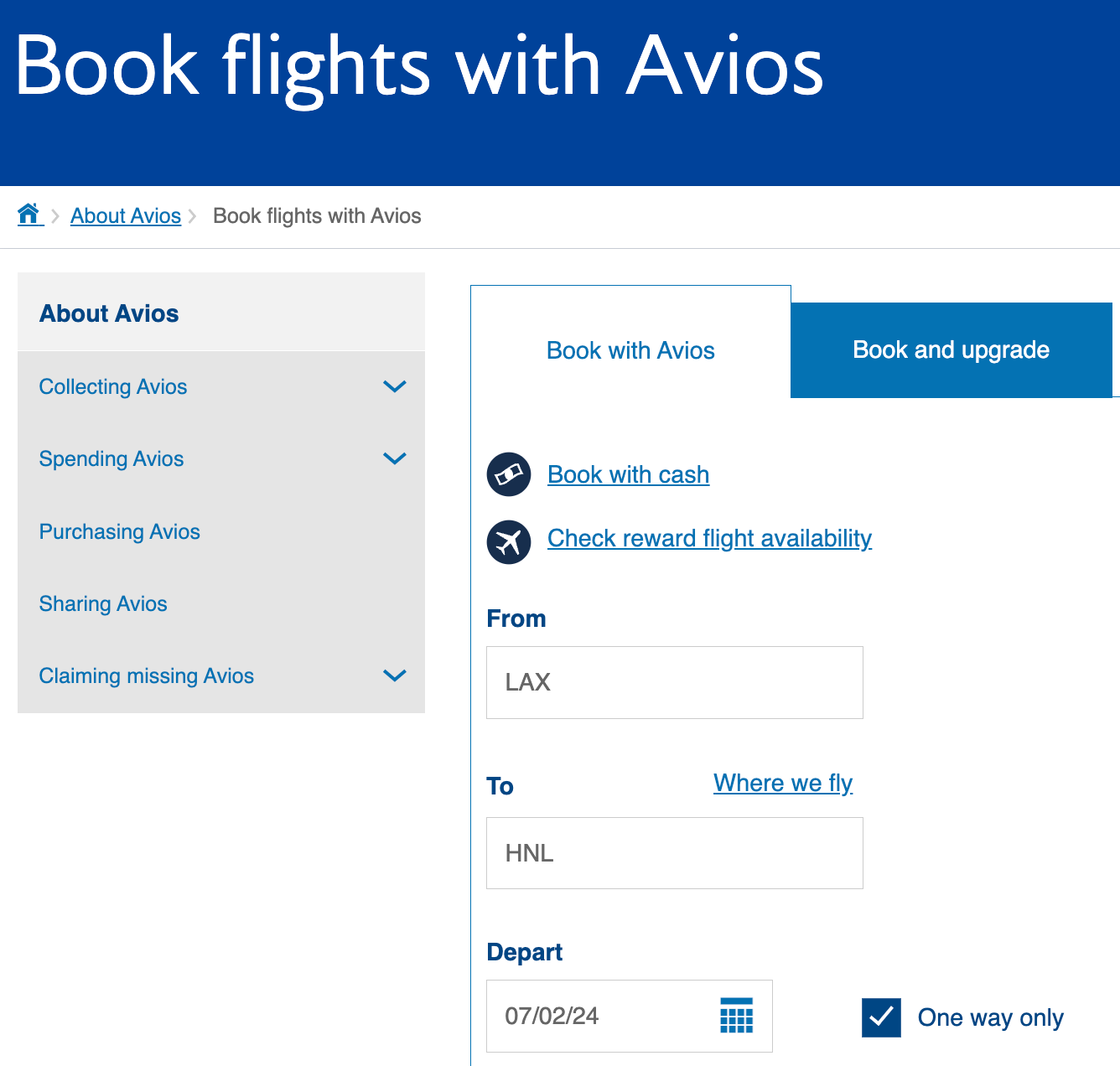Select Purchasing Avios in the sidebar
This screenshot has height=1066, width=1120.
119,531
